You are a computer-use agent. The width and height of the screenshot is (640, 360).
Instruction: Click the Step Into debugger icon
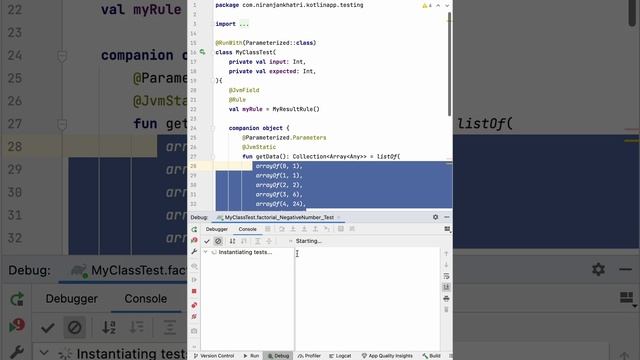pos(293,229)
